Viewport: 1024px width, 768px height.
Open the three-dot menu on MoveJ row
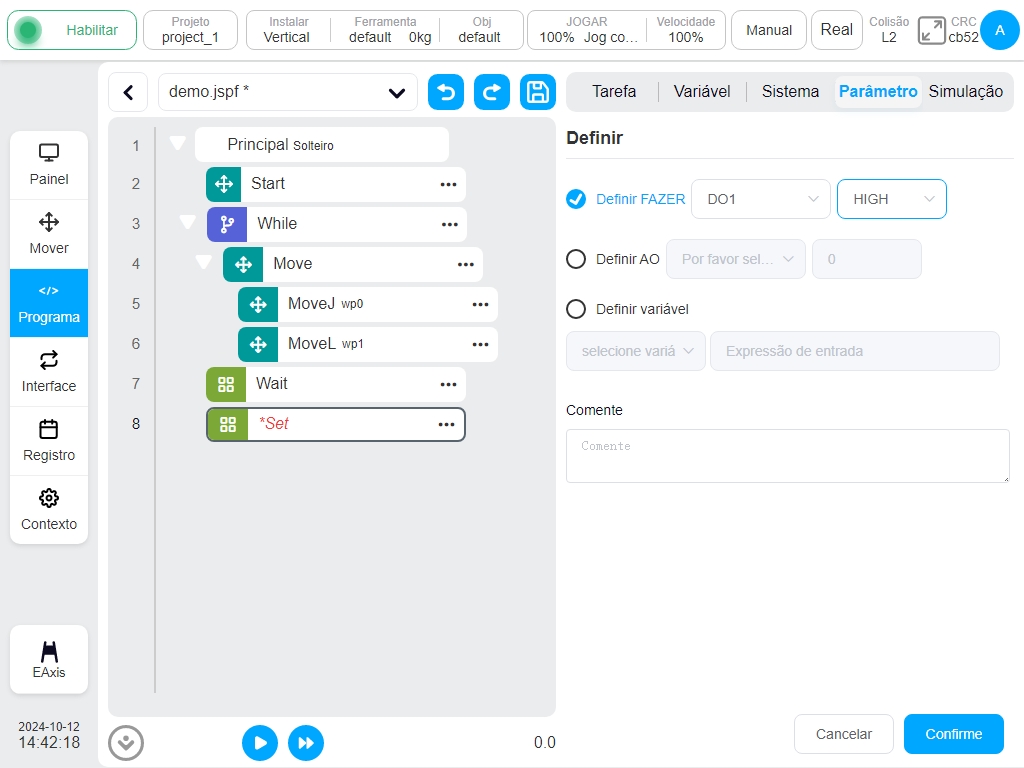481,304
